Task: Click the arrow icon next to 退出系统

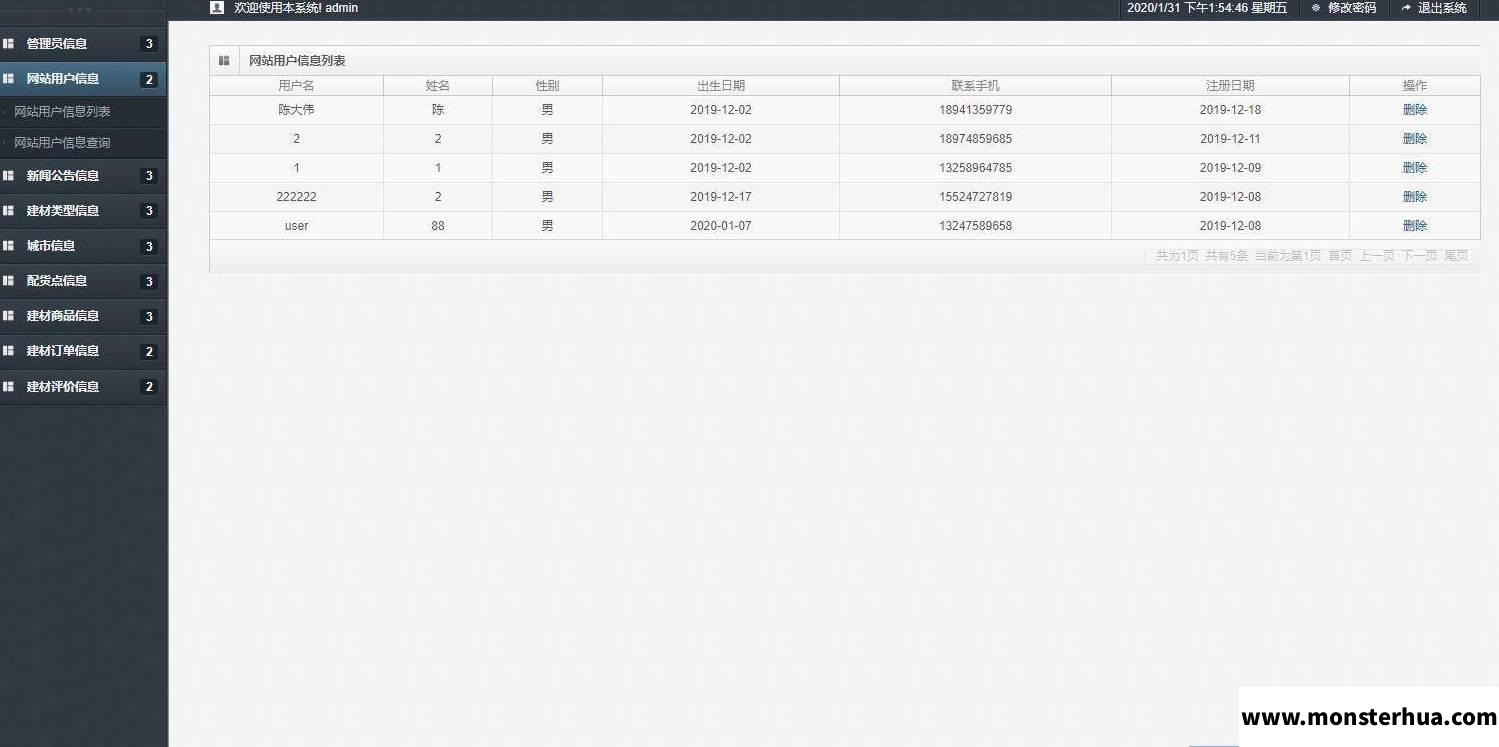Action: point(1406,8)
